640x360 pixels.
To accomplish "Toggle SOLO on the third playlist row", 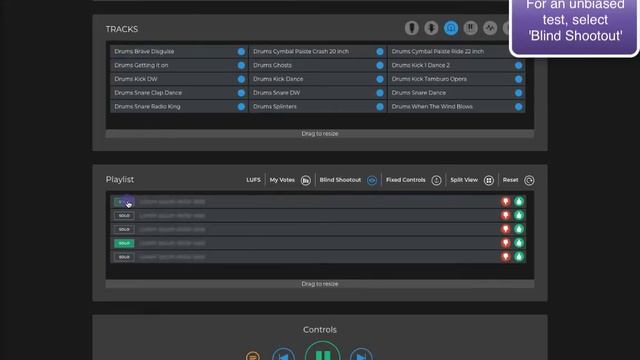I will click(x=124, y=229).
